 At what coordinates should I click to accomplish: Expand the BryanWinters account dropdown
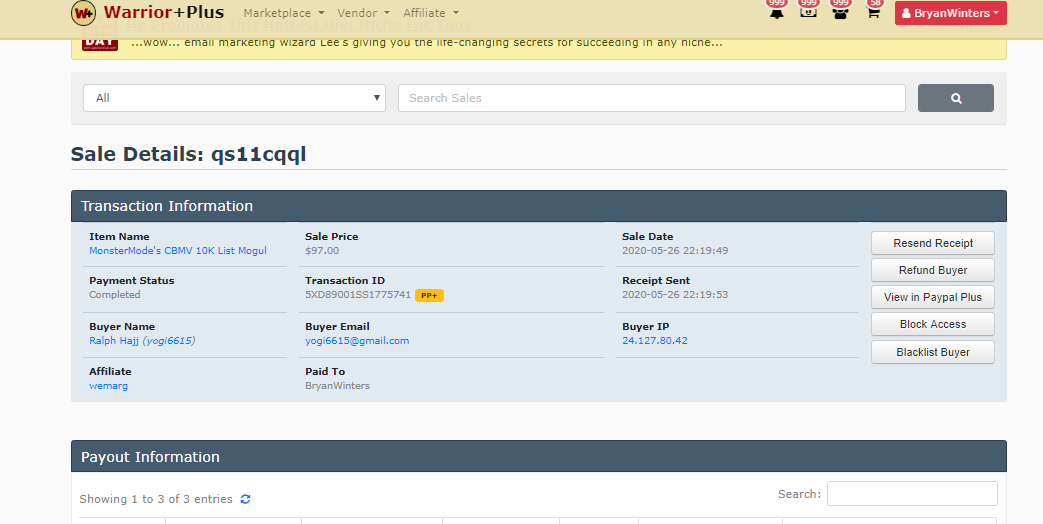tap(951, 13)
